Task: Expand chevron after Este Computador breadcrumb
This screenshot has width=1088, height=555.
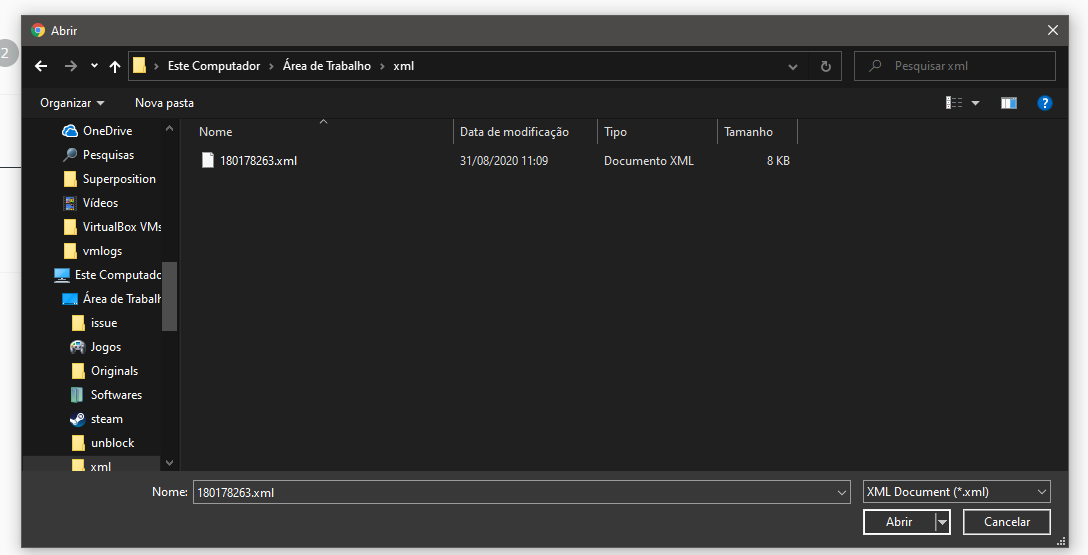Action: [x=271, y=66]
